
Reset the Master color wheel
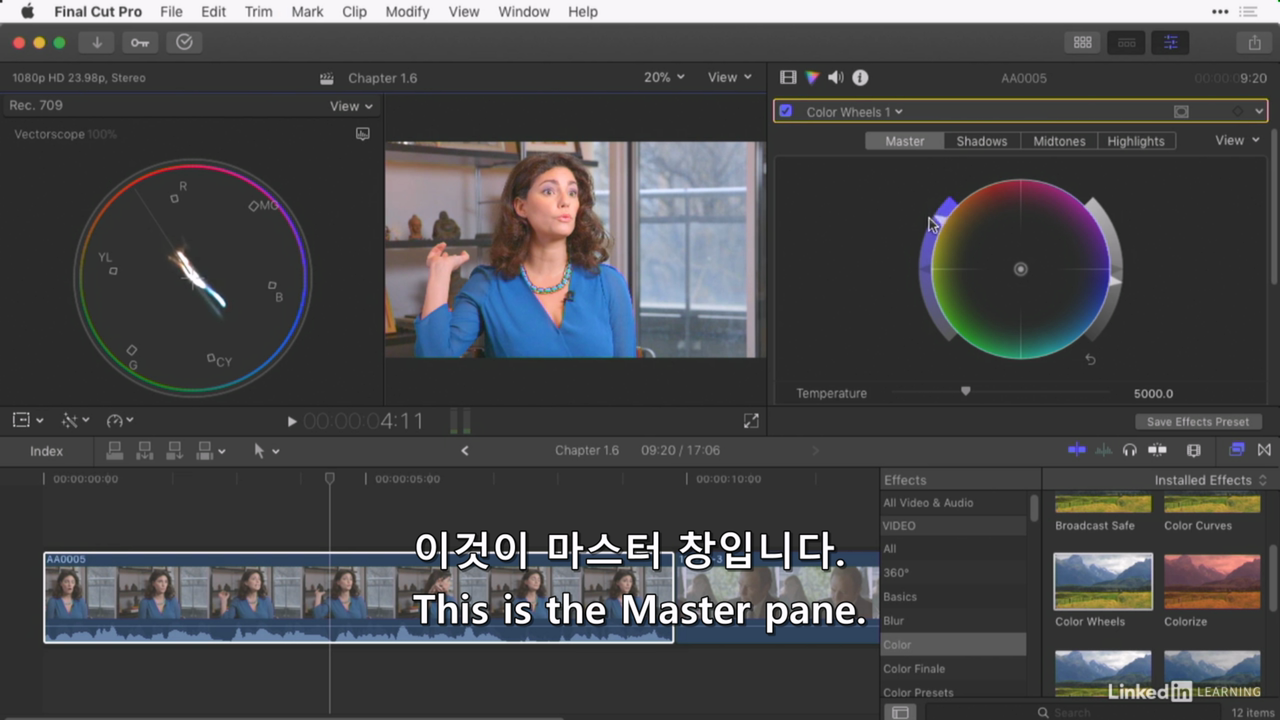1090,360
